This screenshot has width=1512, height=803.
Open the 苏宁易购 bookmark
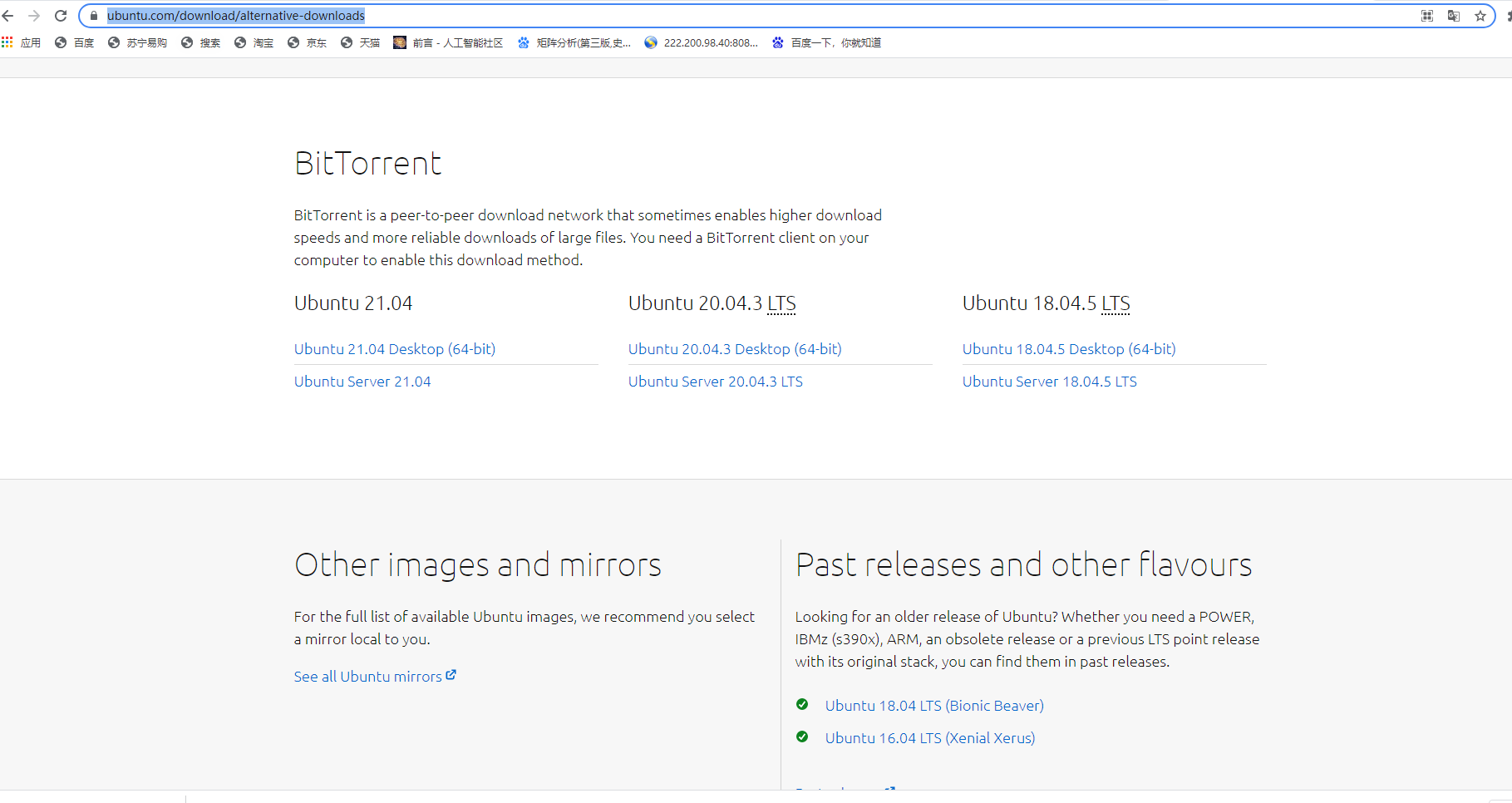137,42
